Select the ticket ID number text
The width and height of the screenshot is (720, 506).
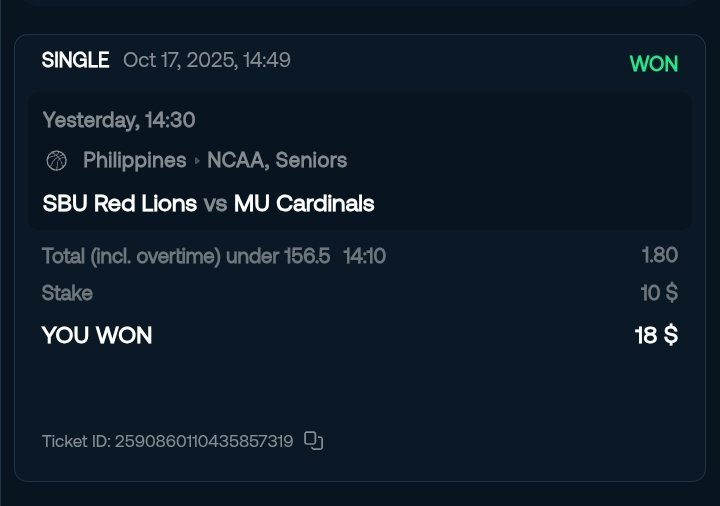click(203, 441)
